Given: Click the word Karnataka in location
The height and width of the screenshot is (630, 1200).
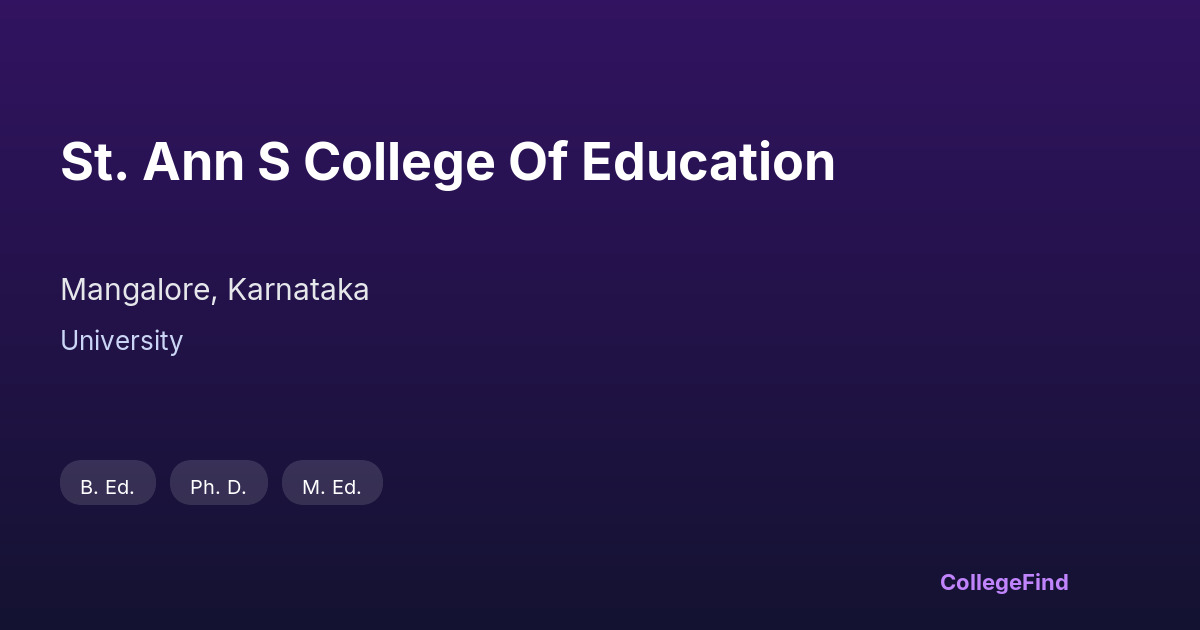Looking at the screenshot, I should pos(298,290).
